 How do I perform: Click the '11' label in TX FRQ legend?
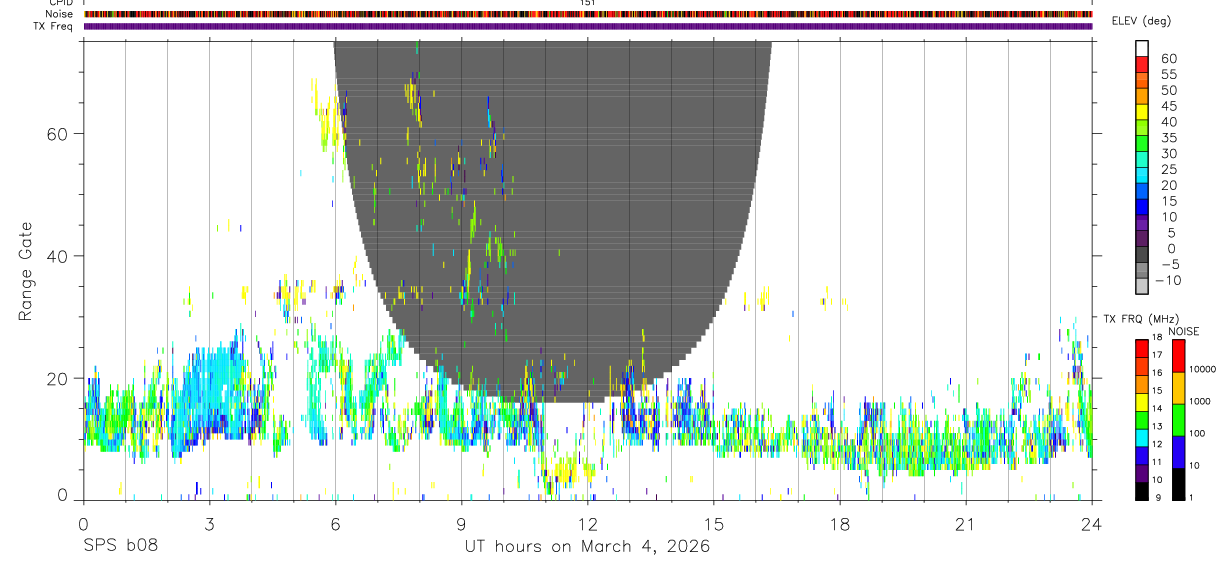tap(1157, 462)
